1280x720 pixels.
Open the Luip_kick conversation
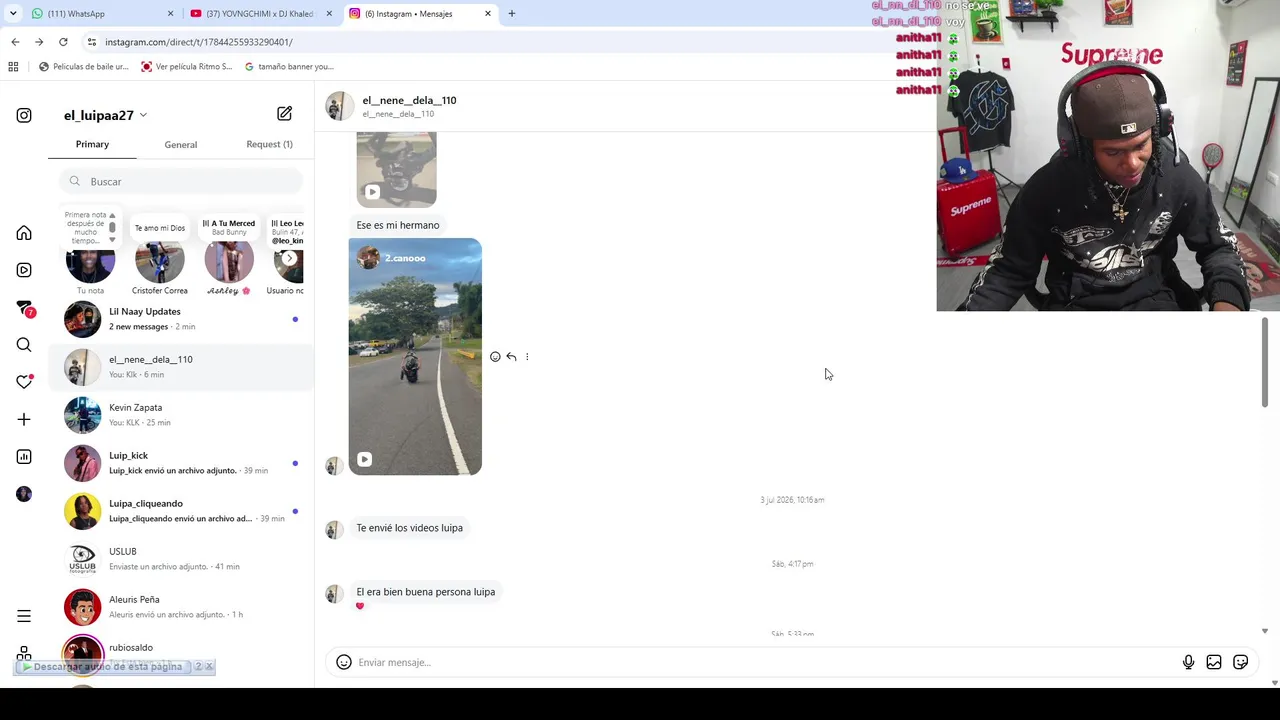[x=181, y=463]
